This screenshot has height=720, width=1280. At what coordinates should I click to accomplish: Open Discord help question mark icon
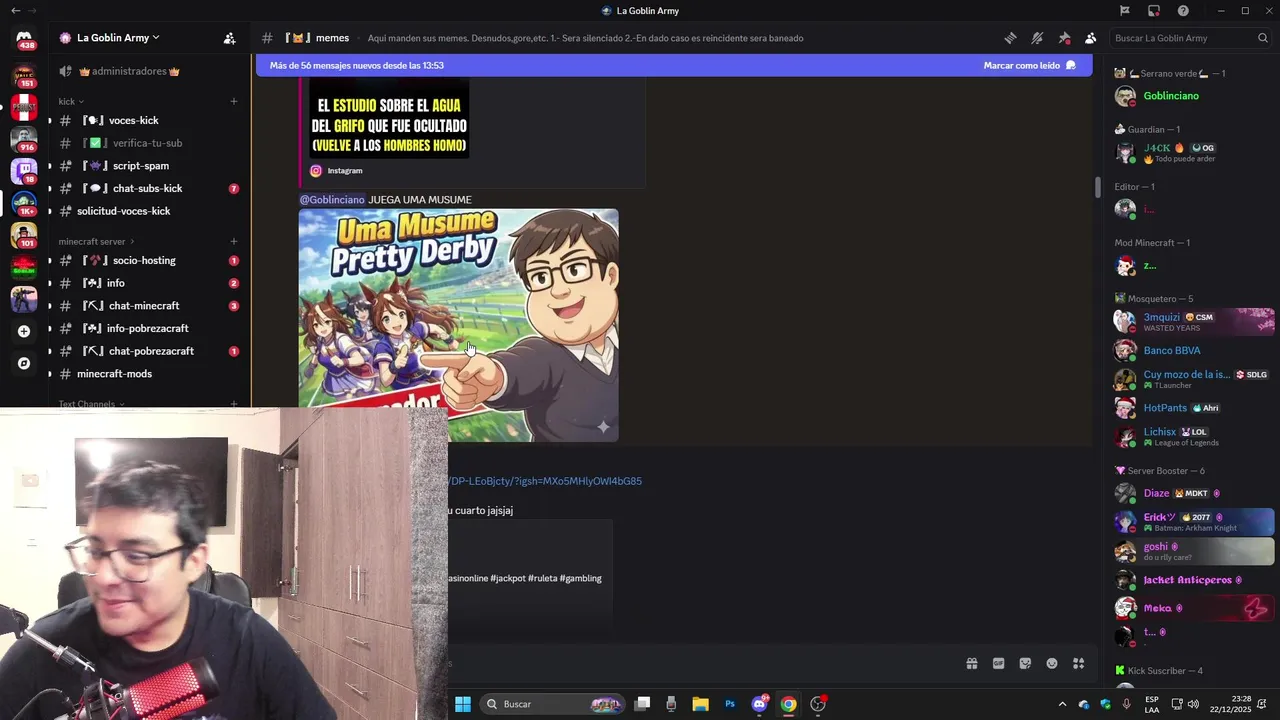(1184, 11)
